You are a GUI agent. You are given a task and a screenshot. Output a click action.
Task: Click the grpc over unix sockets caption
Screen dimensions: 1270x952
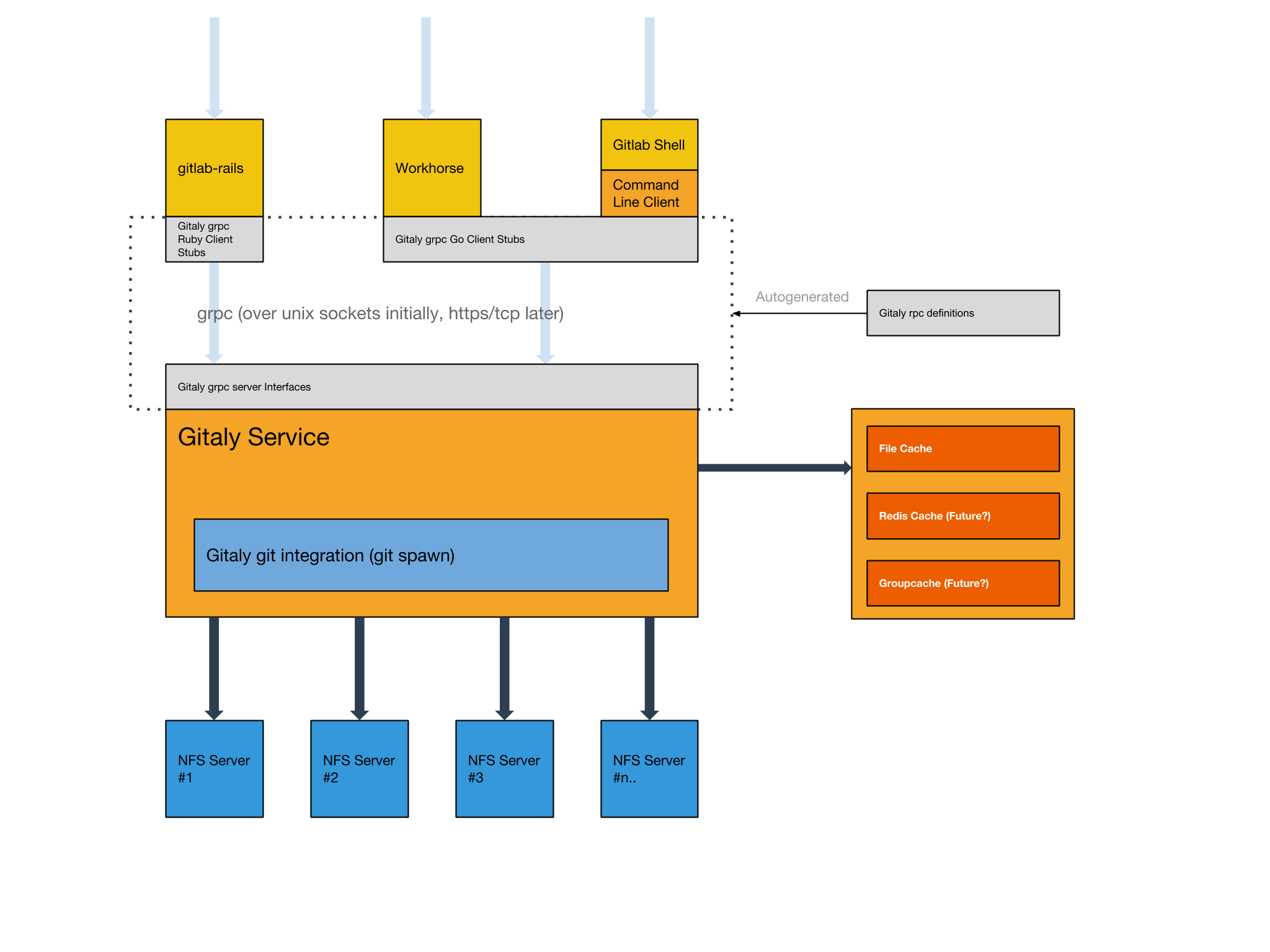380,314
